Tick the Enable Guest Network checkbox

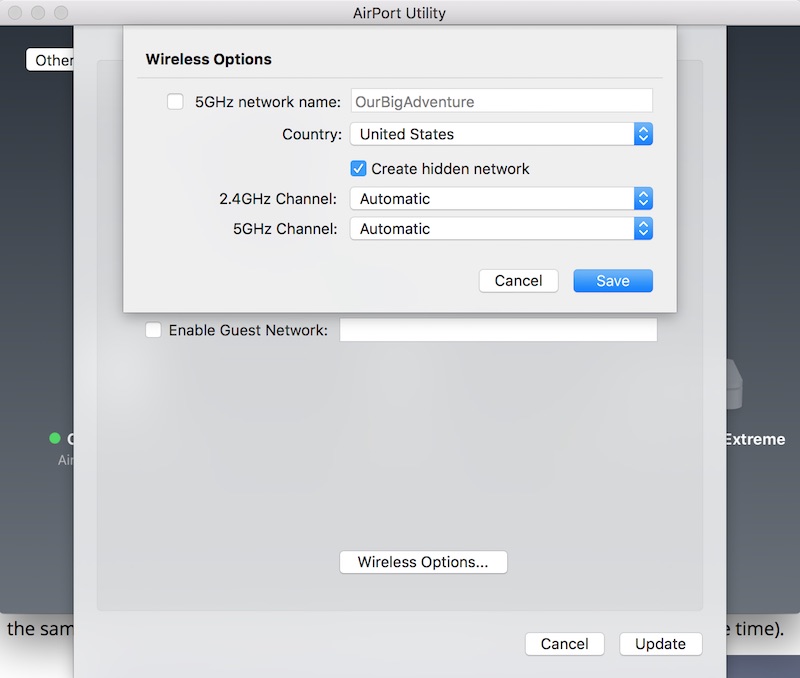pyautogui.click(x=153, y=330)
